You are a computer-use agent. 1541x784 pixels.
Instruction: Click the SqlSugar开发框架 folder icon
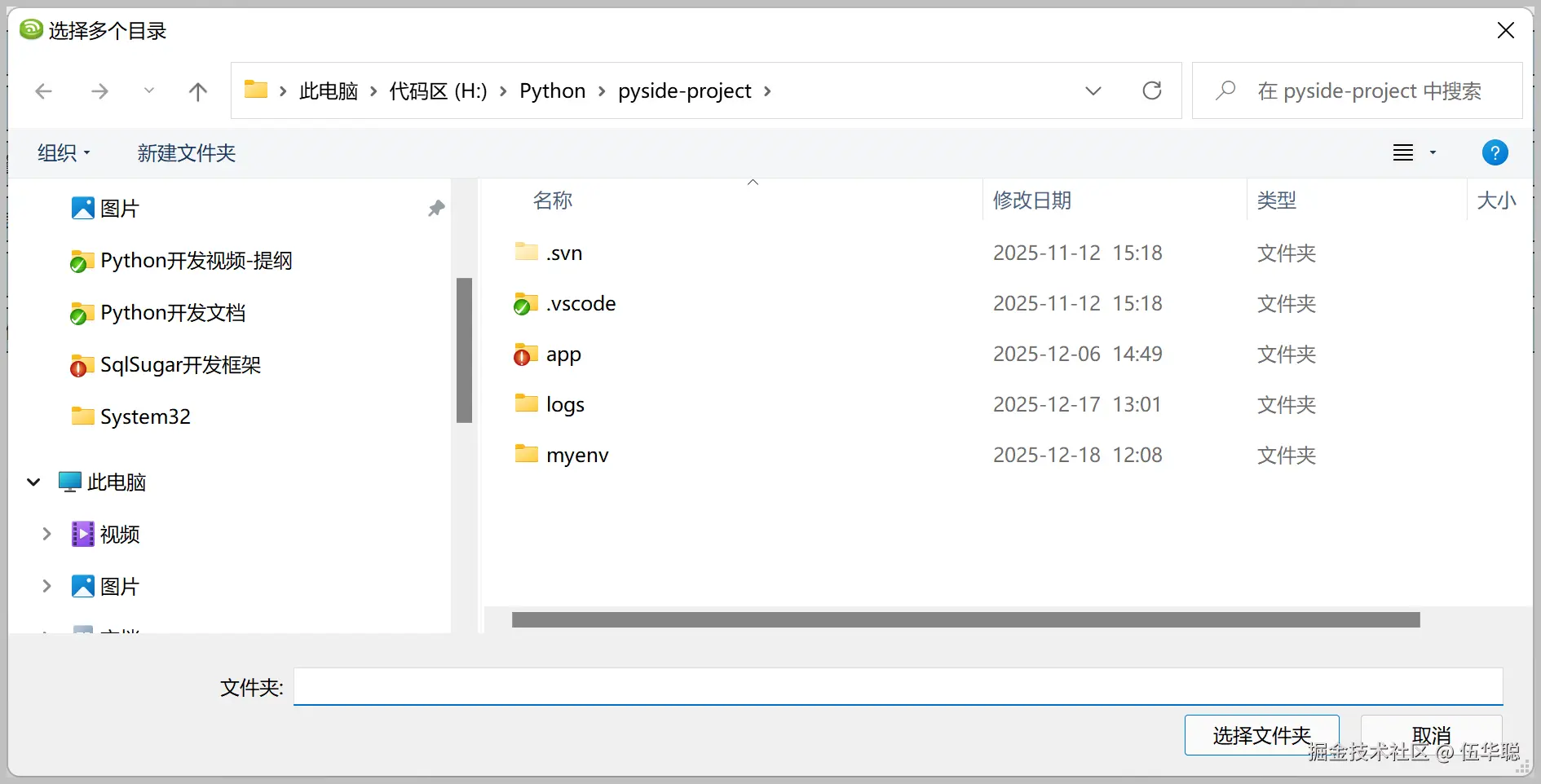(x=81, y=366)
